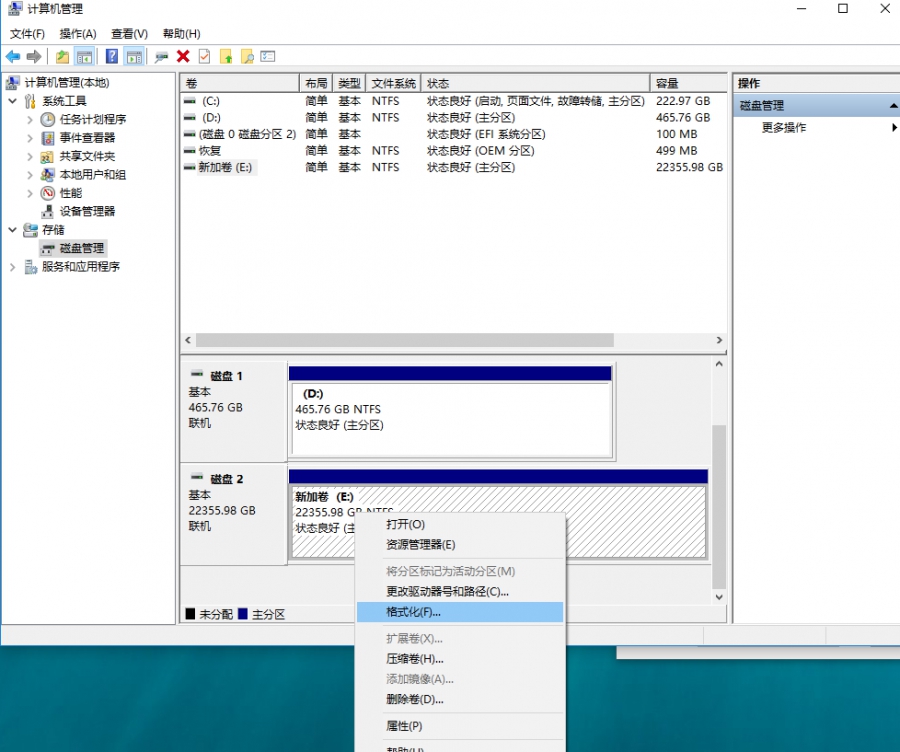Click the Properties checkmark page toolbar icon
Screen dimensions: 900x752
pyautogui.click(x=204, y=57)
